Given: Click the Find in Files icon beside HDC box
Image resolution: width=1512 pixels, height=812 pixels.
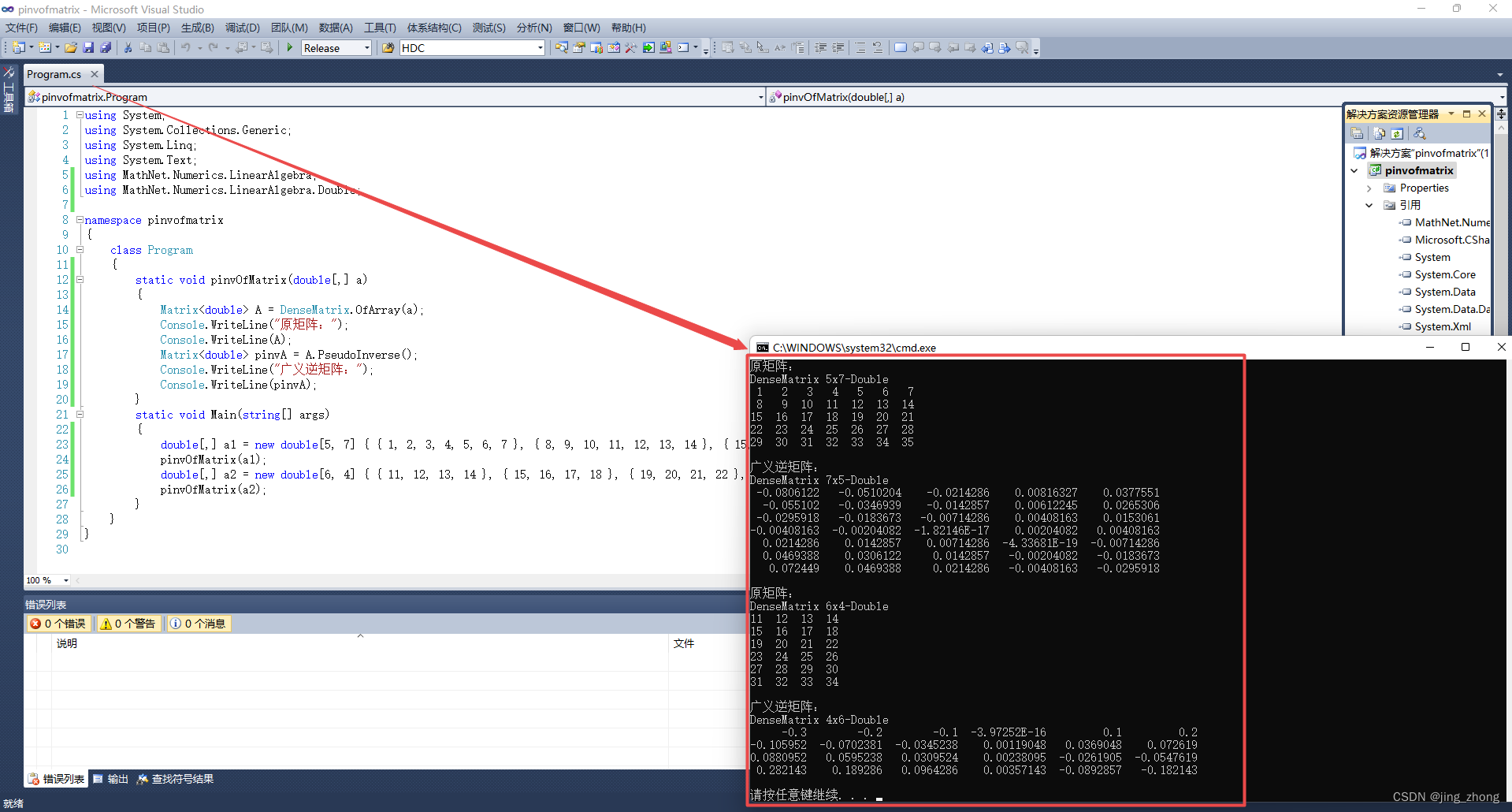Looking at the screenshot, I should 388,48.
